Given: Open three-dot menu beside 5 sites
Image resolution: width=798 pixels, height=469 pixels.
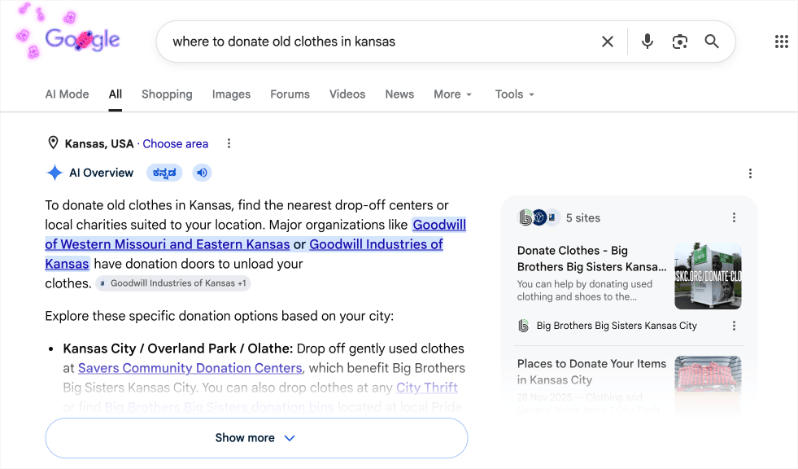Looking at the screenshot, I should (x=734, y=218).
